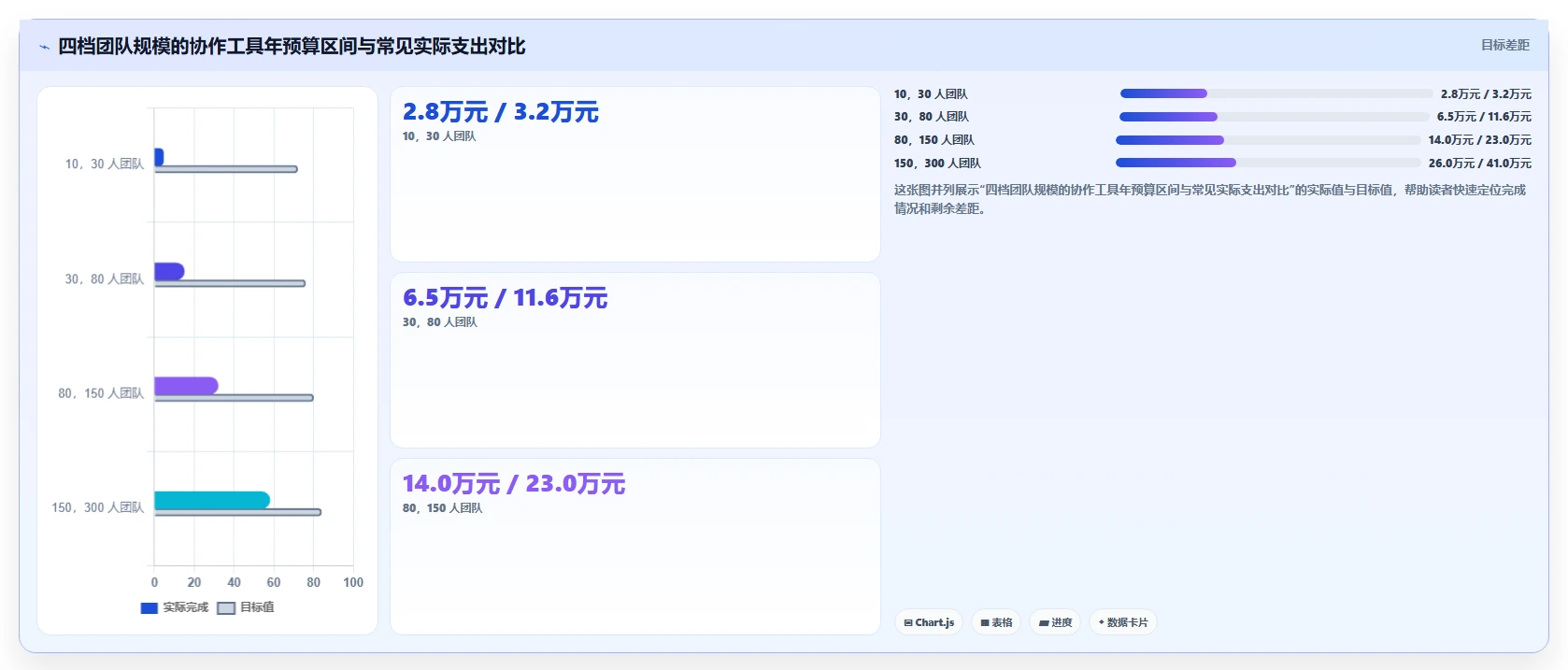Click the 80，150 人团队 label under third card
Image resolution: width=1568 pixels, height=670 pixels.
tap(443, 508)
